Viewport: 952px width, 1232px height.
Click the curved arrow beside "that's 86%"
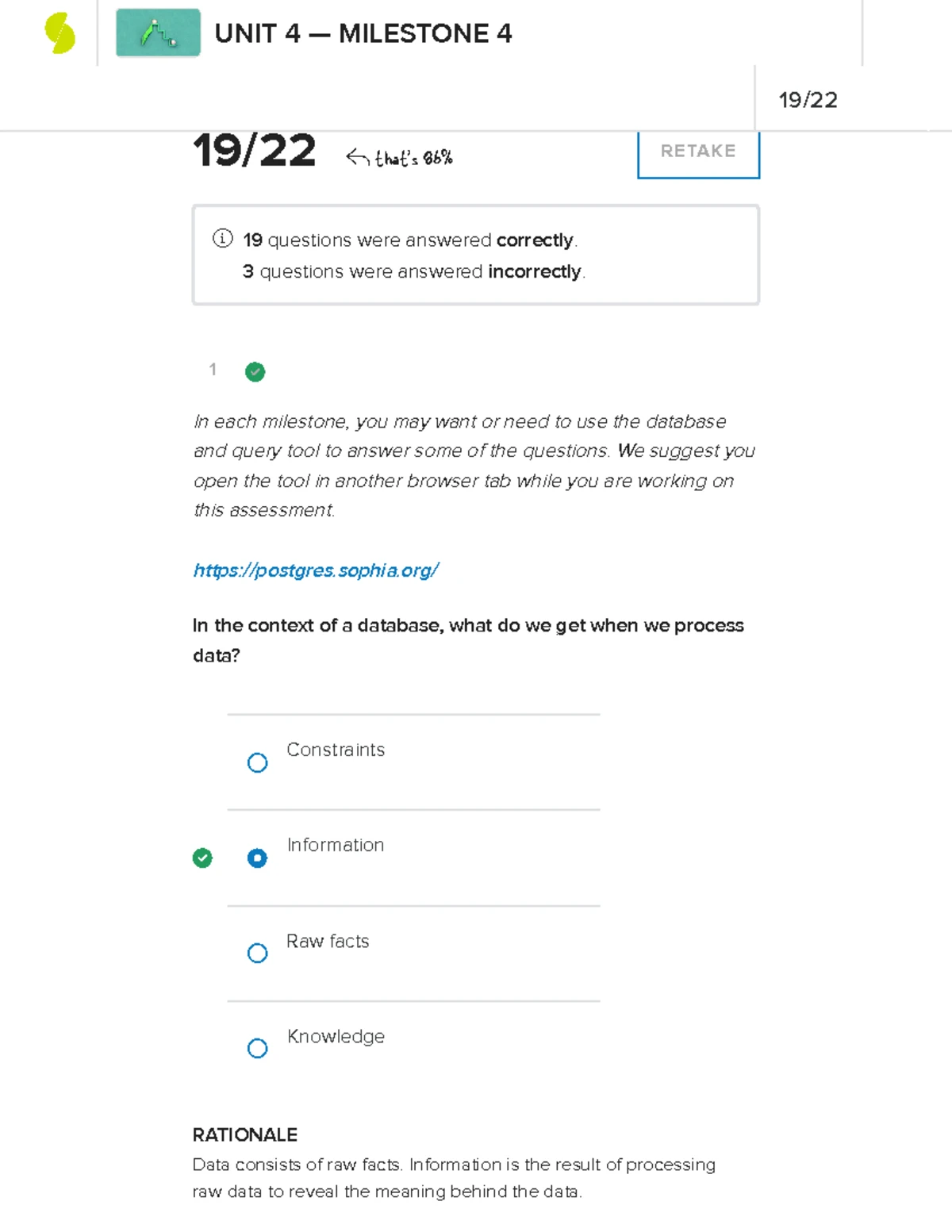tap(357, 158)
